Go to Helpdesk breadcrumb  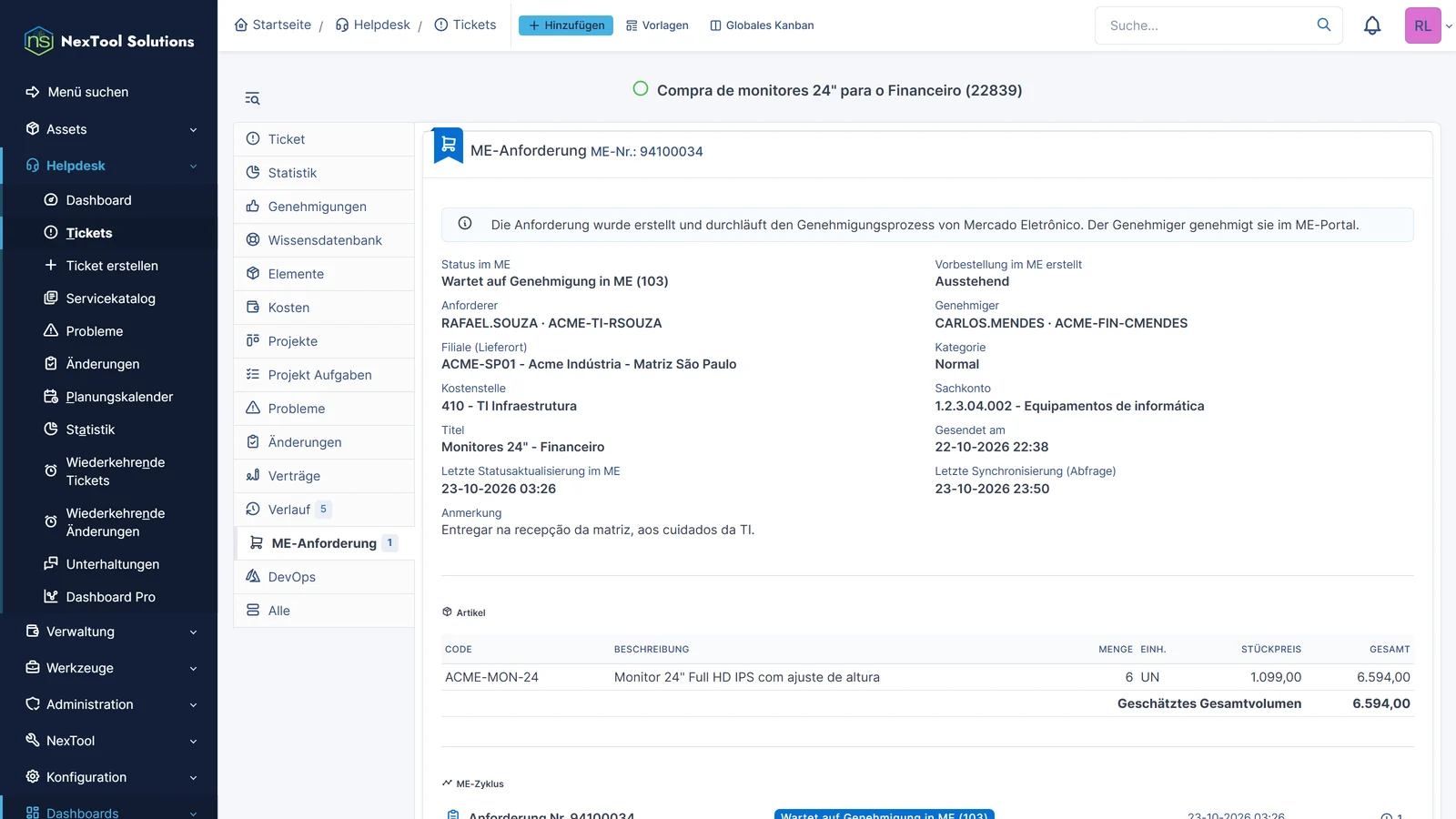tap(373, 25)
